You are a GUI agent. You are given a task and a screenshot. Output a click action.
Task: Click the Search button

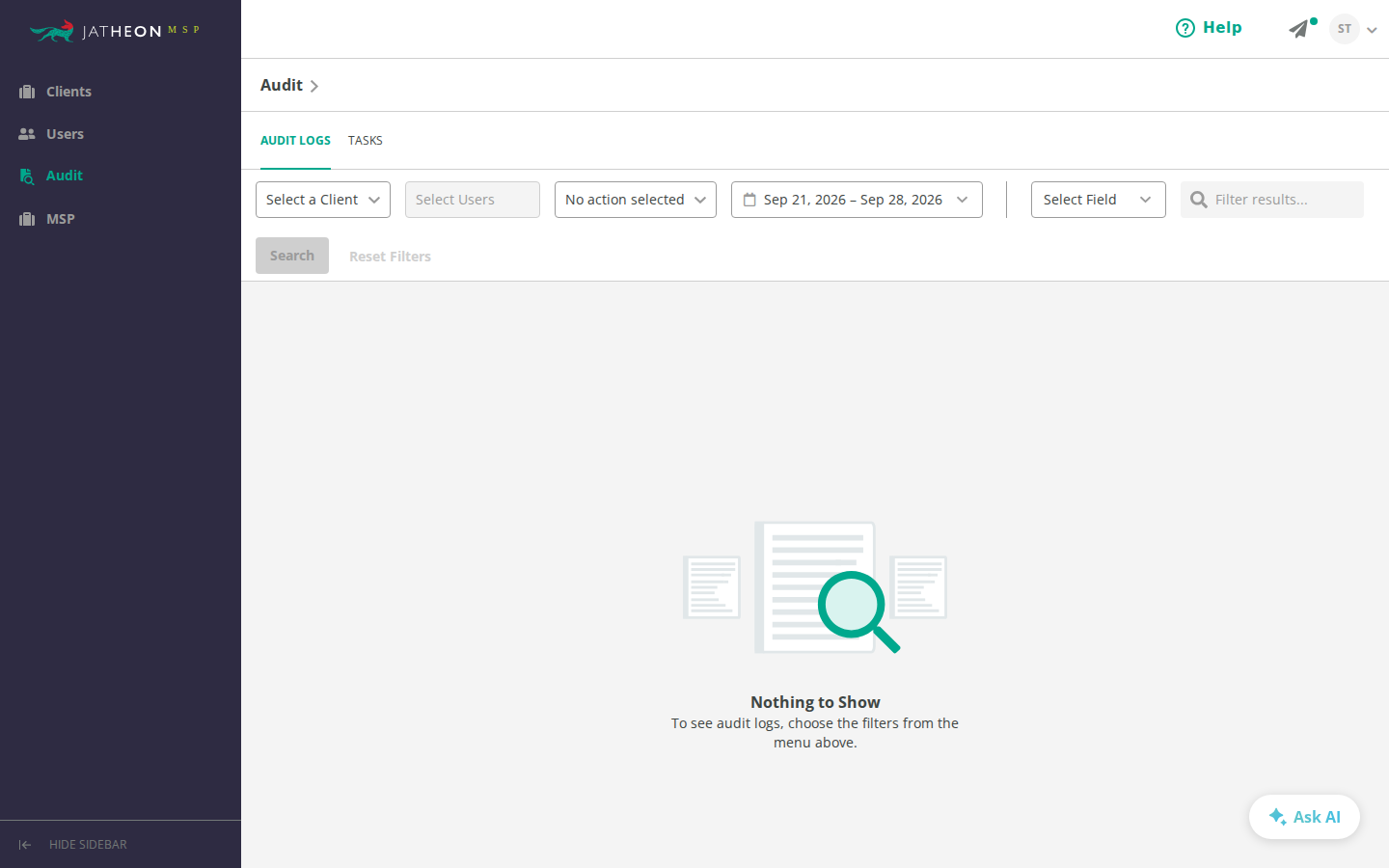[x=292, y=256]
